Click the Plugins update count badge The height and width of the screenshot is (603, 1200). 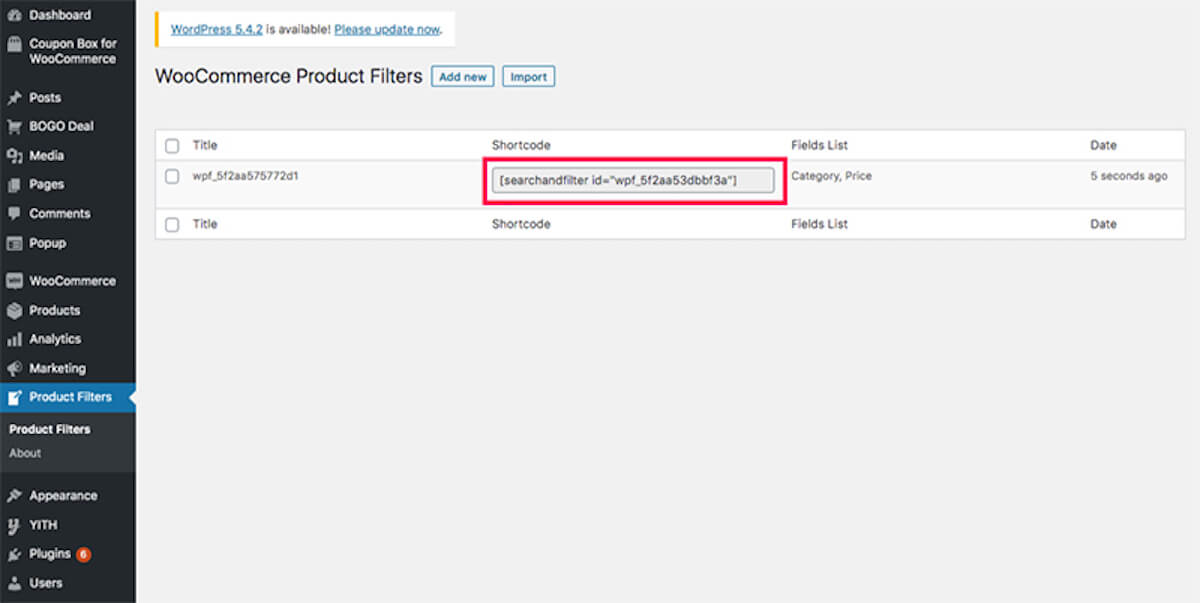pos(83,554)
